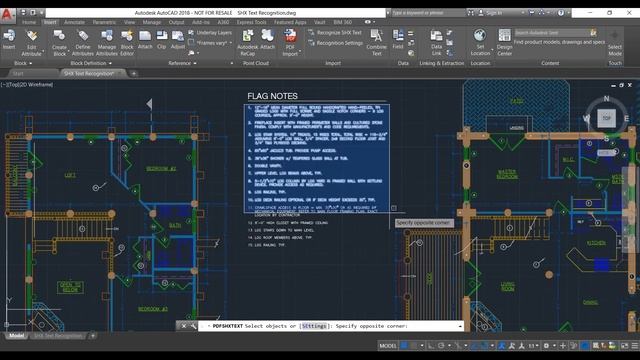Open Manage Attributes
Image resolution: width=640 pixels, height=360 pixels.
pyautogui.click(x=107, y=42)
